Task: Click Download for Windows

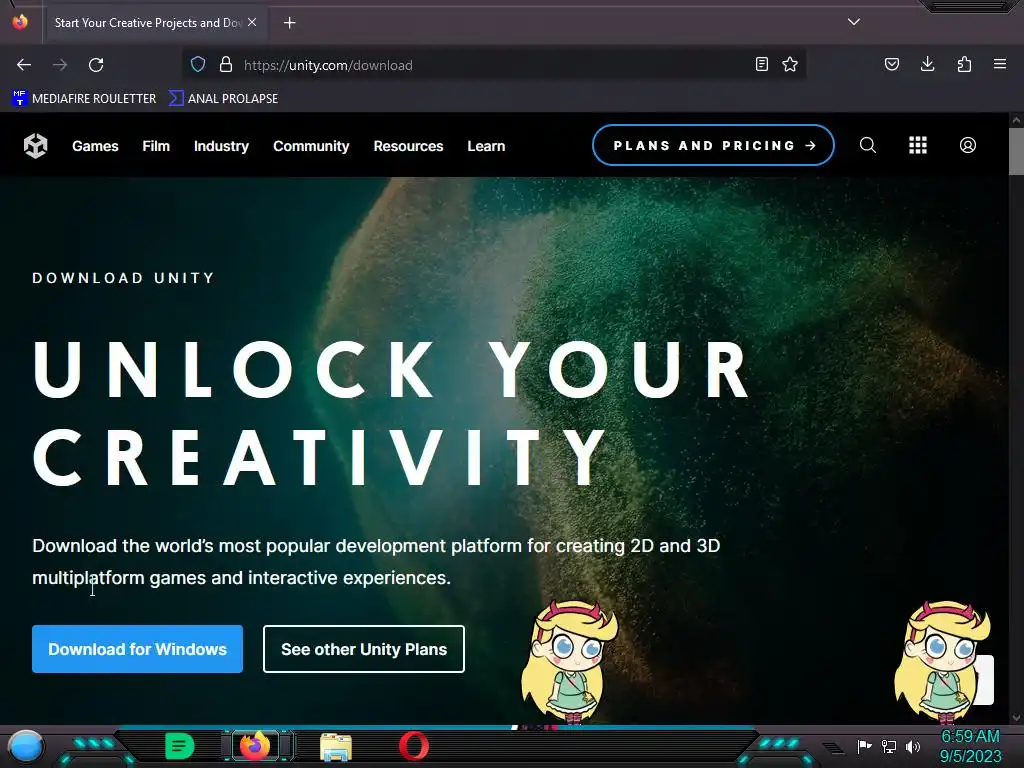Action: tap(137, 649)
